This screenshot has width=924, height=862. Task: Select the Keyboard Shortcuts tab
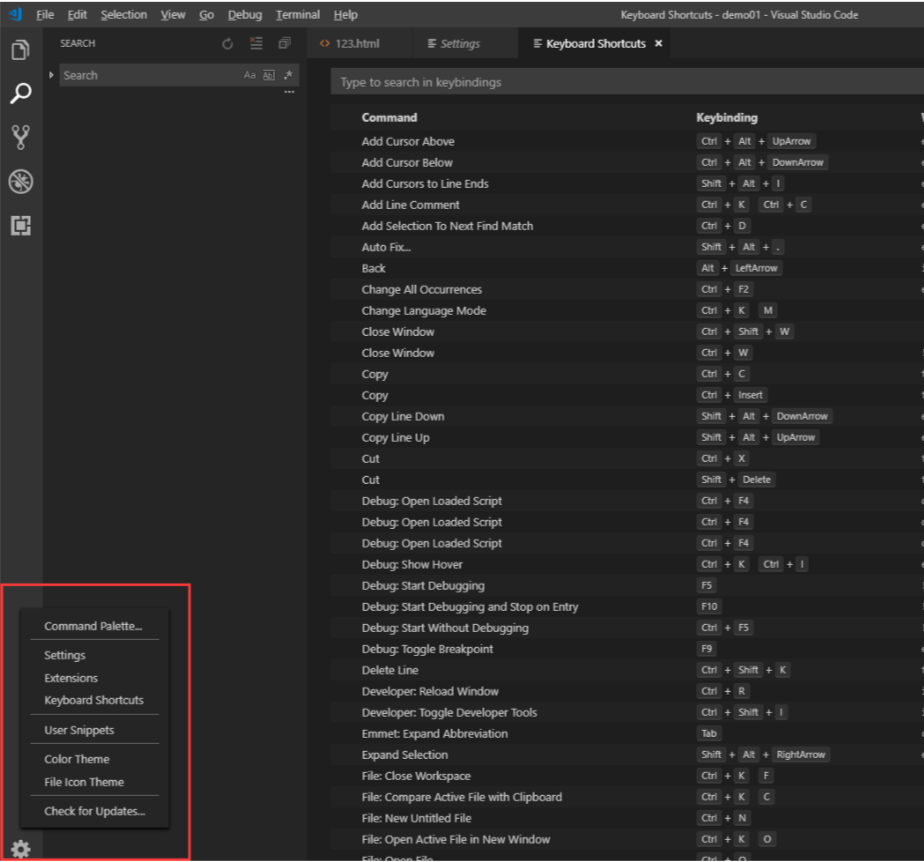(x=595, y=44)
